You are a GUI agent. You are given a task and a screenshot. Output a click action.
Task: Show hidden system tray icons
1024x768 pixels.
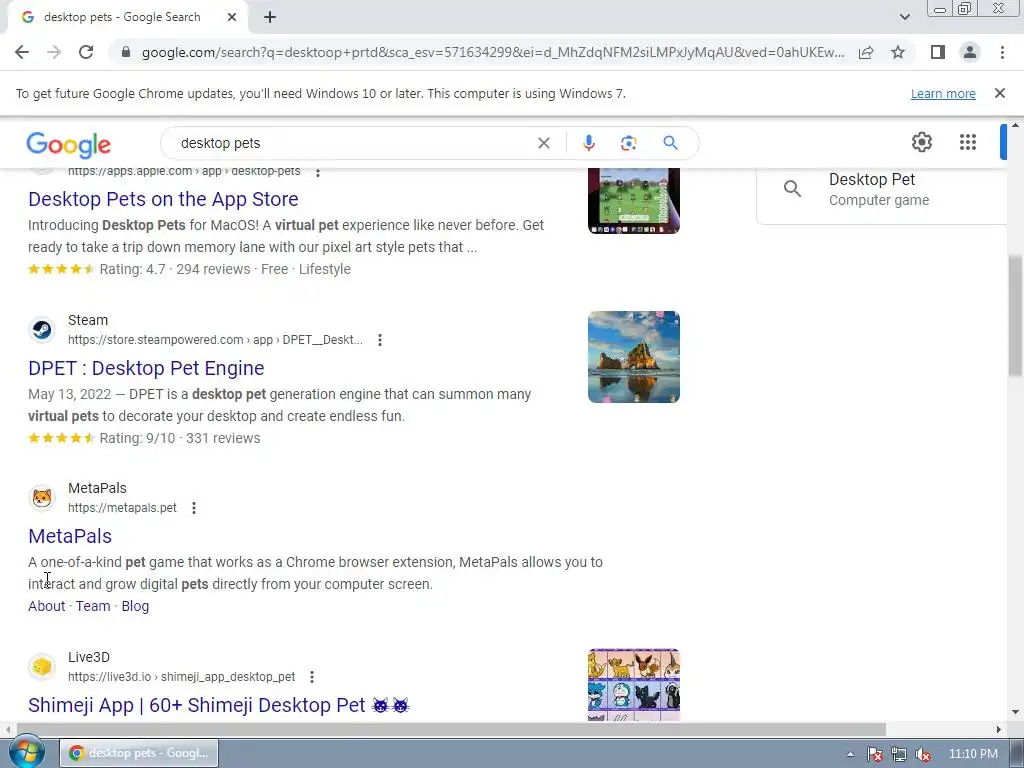tap(850, 754)
